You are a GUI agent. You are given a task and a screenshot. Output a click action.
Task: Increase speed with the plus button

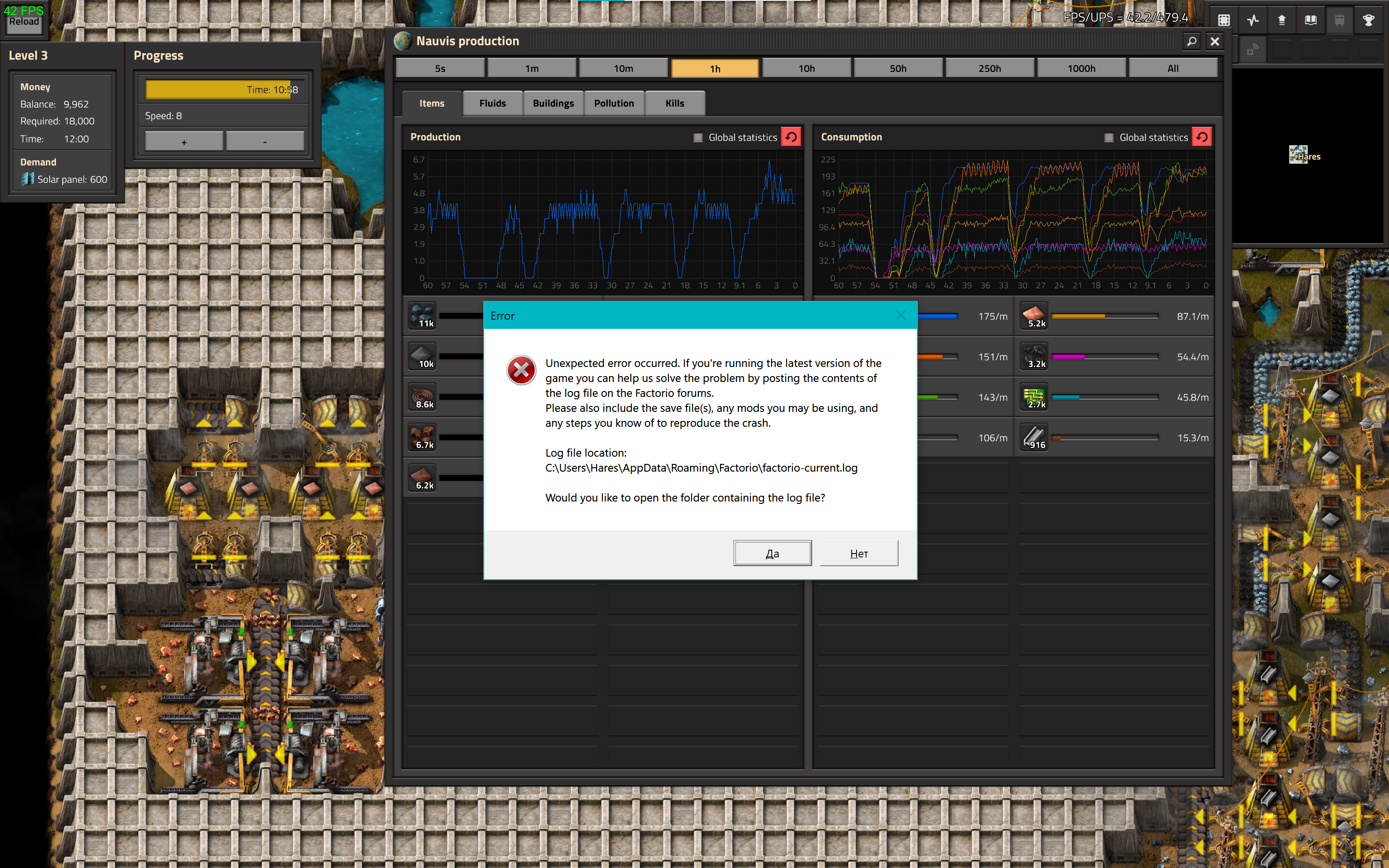click(x=184, y=141)
